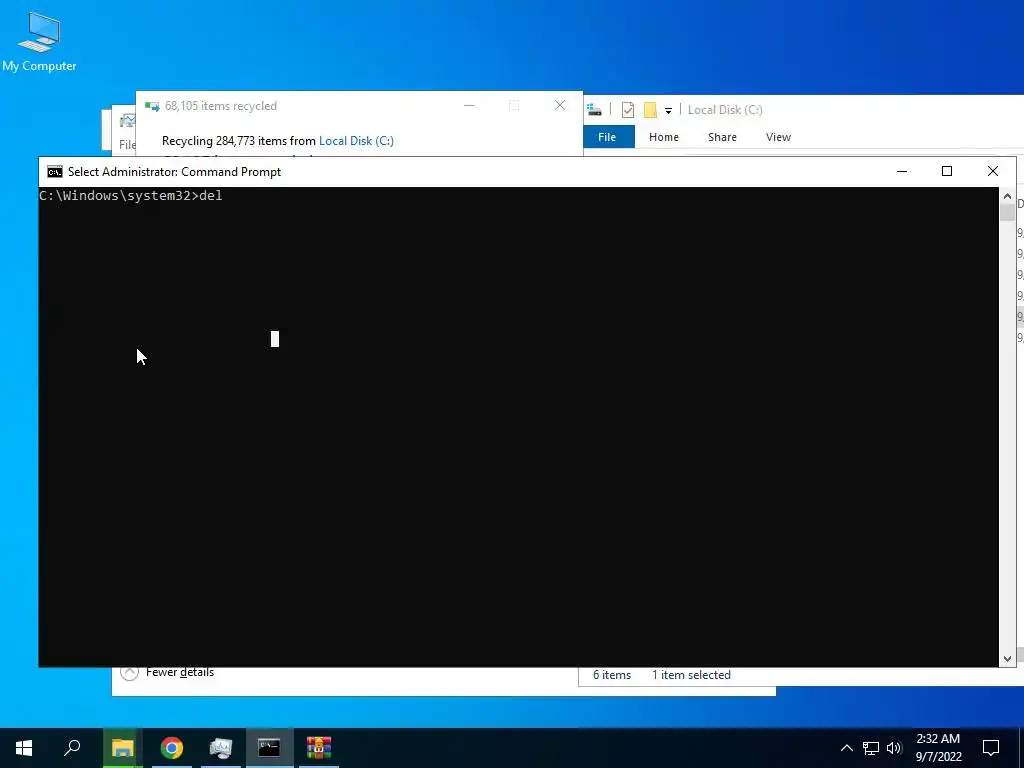Open the Share ribbon tab in Explorer
Image resolution: width=1024 pixels, height=768 pixels.
click(x=722, y=137)
